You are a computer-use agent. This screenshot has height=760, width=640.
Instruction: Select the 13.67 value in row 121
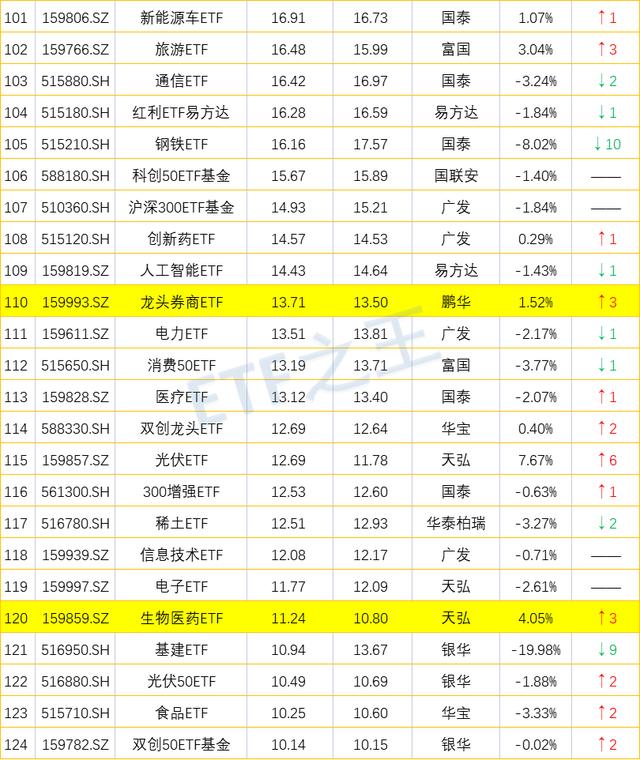(370, 649)
